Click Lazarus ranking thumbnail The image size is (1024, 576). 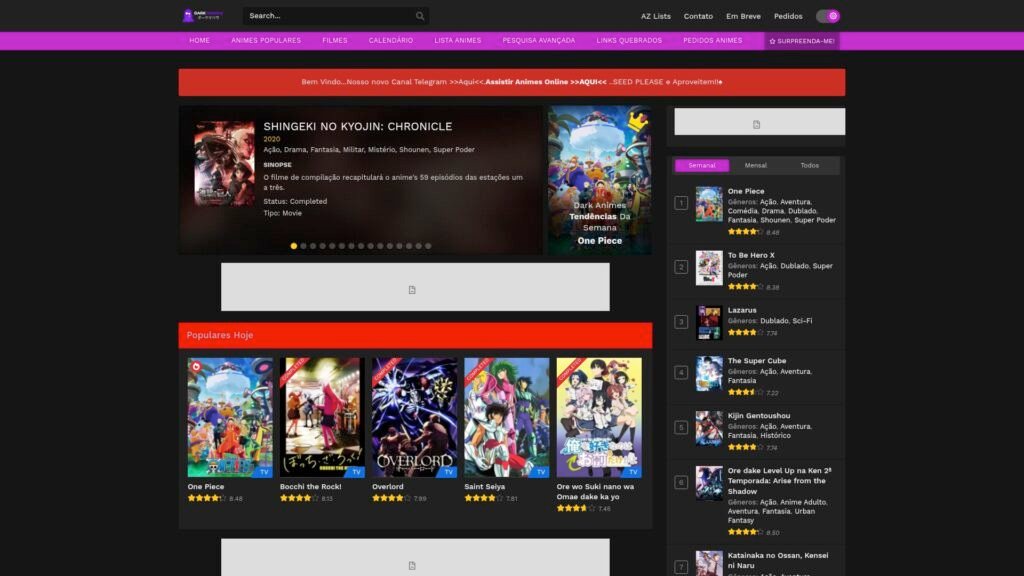[x=709, y=323]
